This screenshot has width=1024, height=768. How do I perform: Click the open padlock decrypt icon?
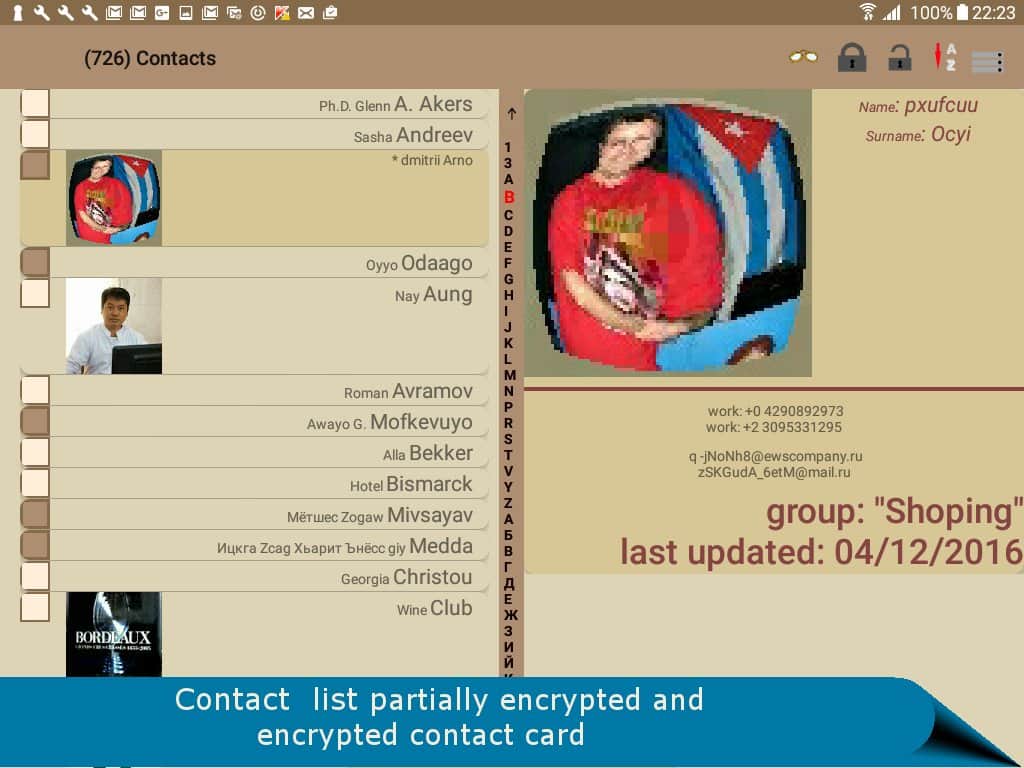click(x=900, y=58)
